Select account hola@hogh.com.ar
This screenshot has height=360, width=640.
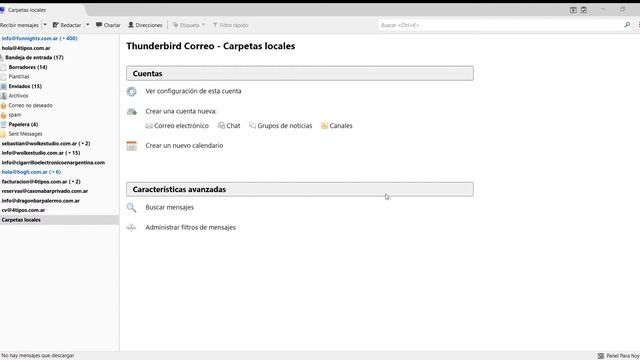pos(31,172)
